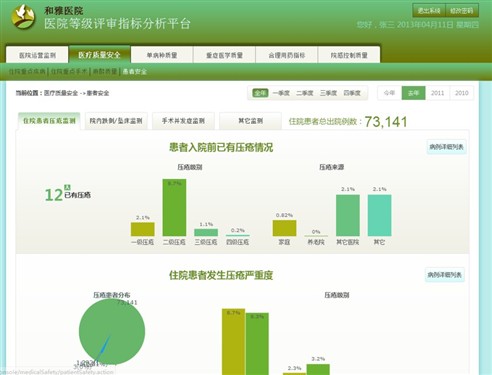Screen dimensions: 492x375
Task: Click the 73,141 total discharge count
Action: [x=386, y=122]
